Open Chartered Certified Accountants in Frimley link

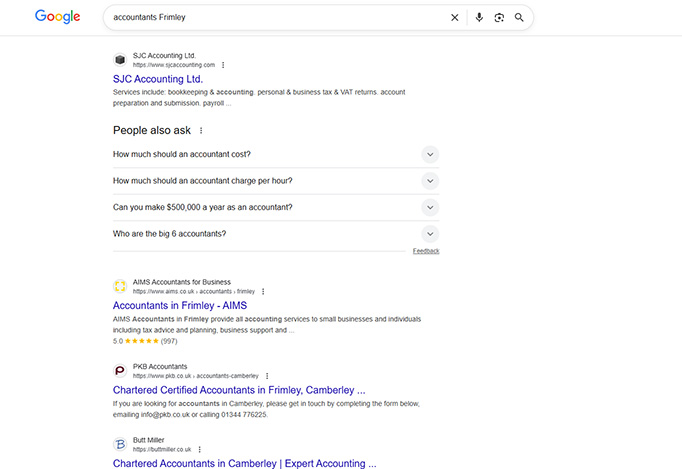pyautogui.click(x=239, y=390)
